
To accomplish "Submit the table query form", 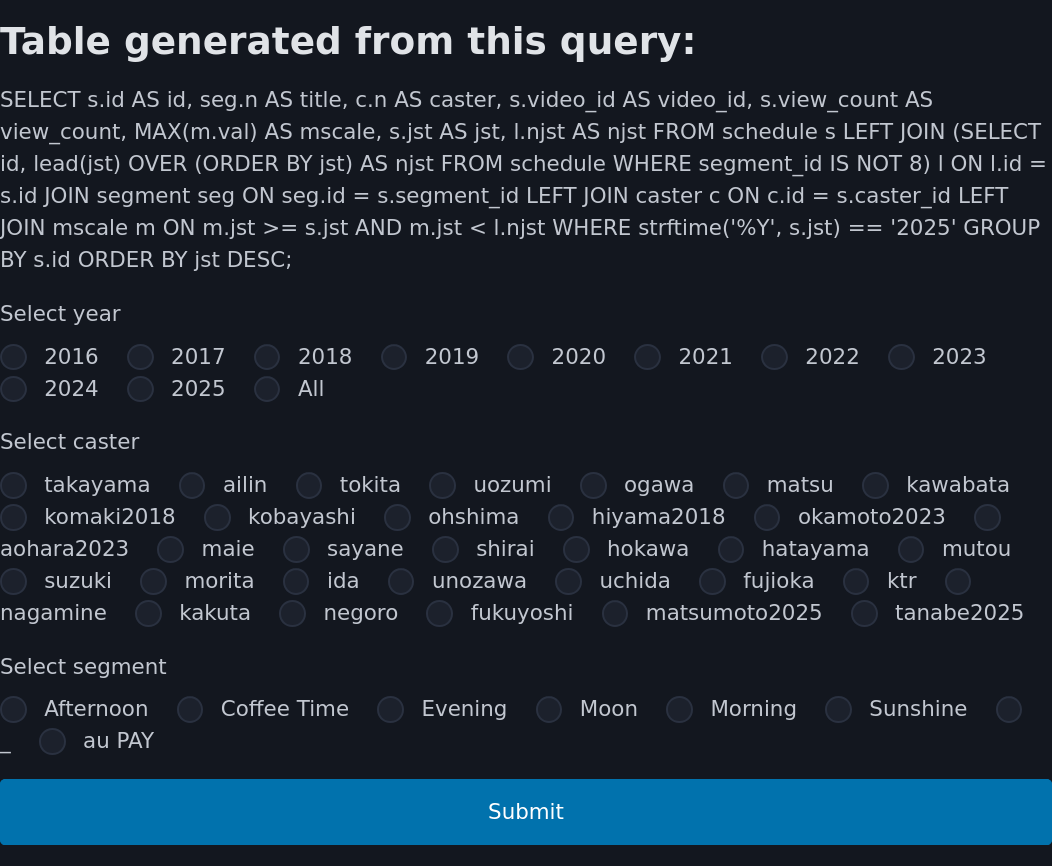I will 526,812.
